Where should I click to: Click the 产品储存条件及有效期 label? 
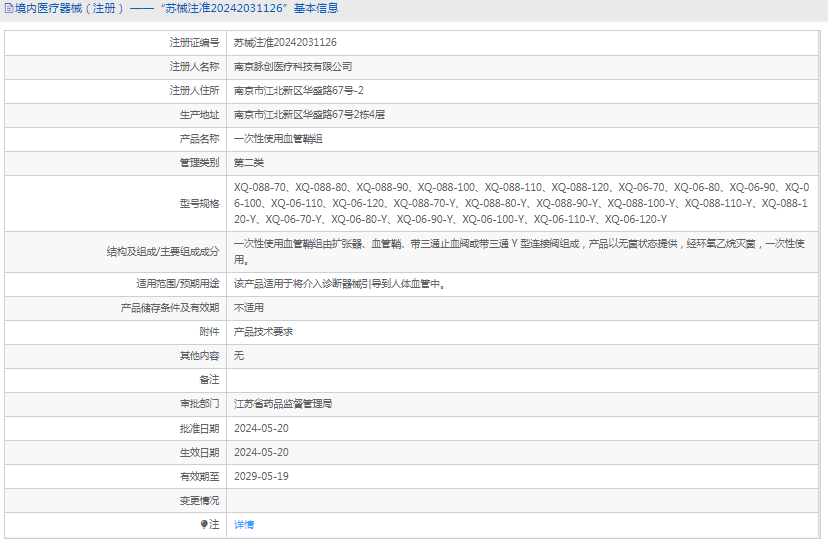click(x=170, y=308)
